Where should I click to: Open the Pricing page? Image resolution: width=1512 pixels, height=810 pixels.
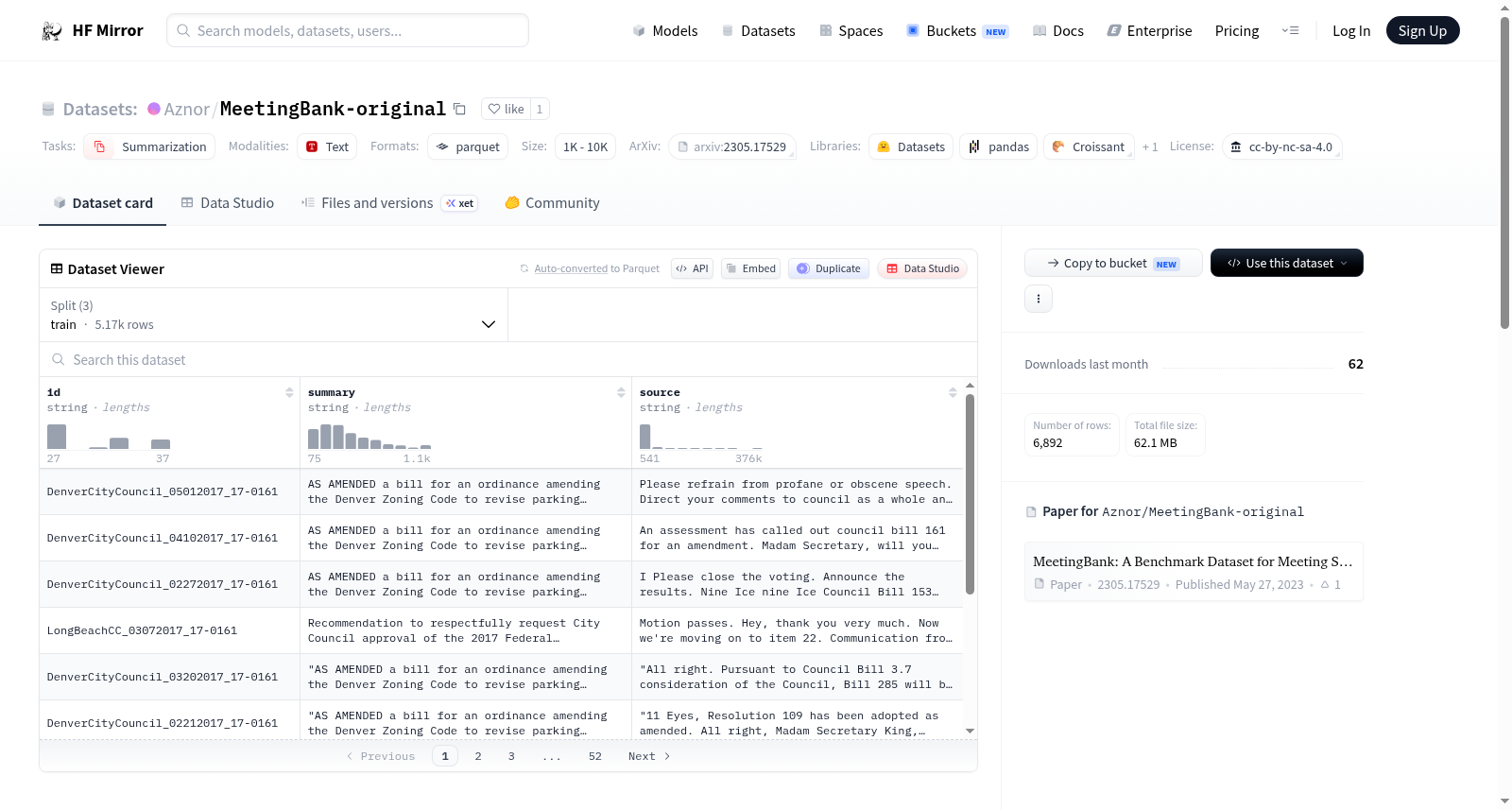1237,30
